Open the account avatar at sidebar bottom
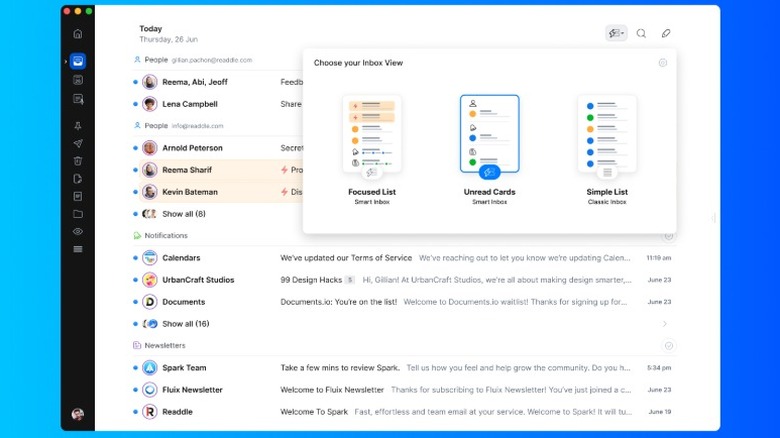This screenshot has width=780, height=438. (78, 414)
